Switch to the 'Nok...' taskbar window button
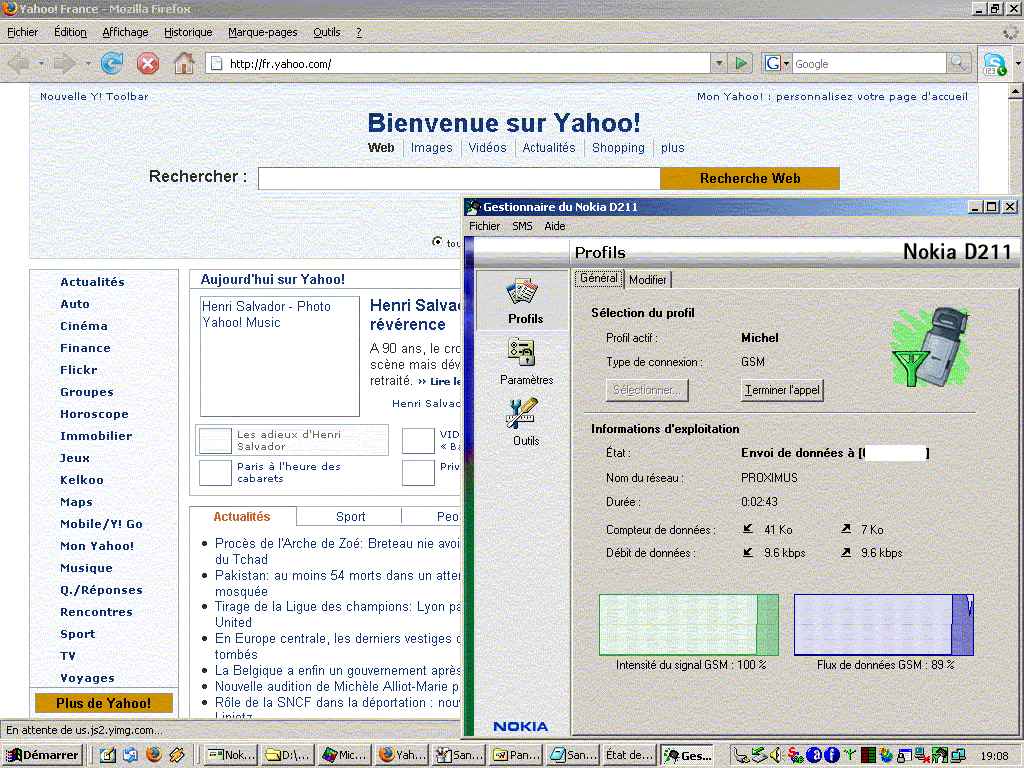Screen dimensions: 1024x768 (x=231, y=755)
